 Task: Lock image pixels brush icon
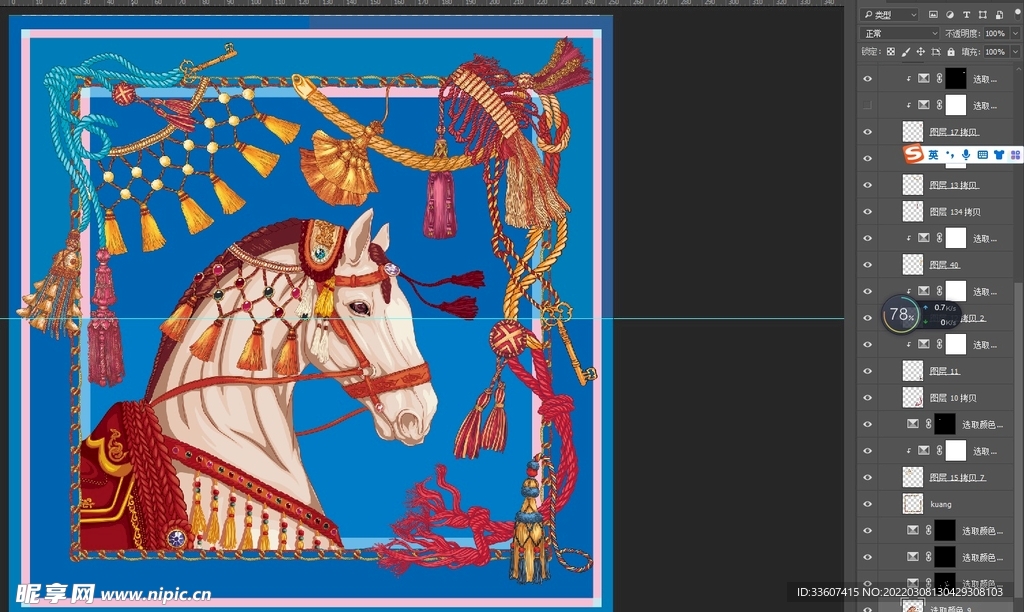[x=905, y=52]
